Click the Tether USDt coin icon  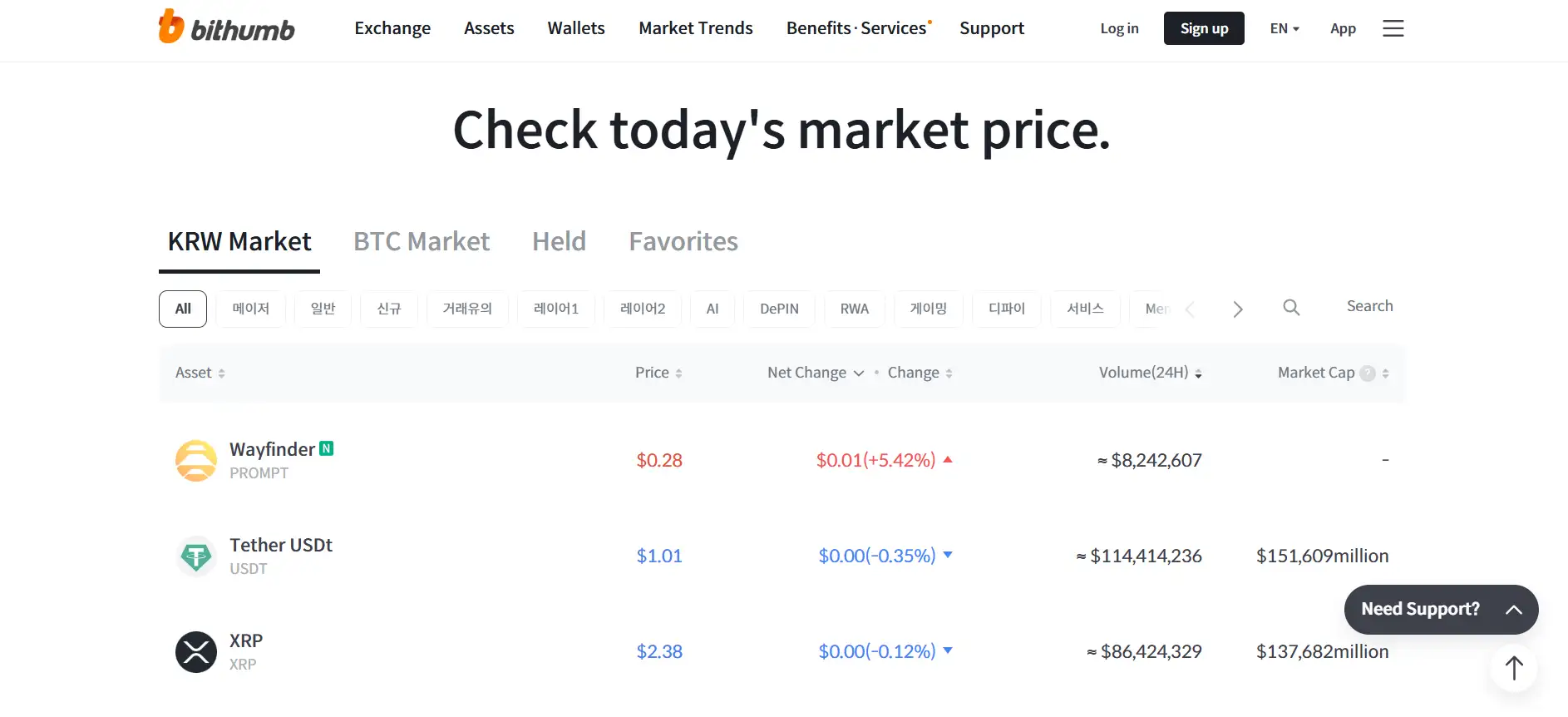[x=196, y=556]
